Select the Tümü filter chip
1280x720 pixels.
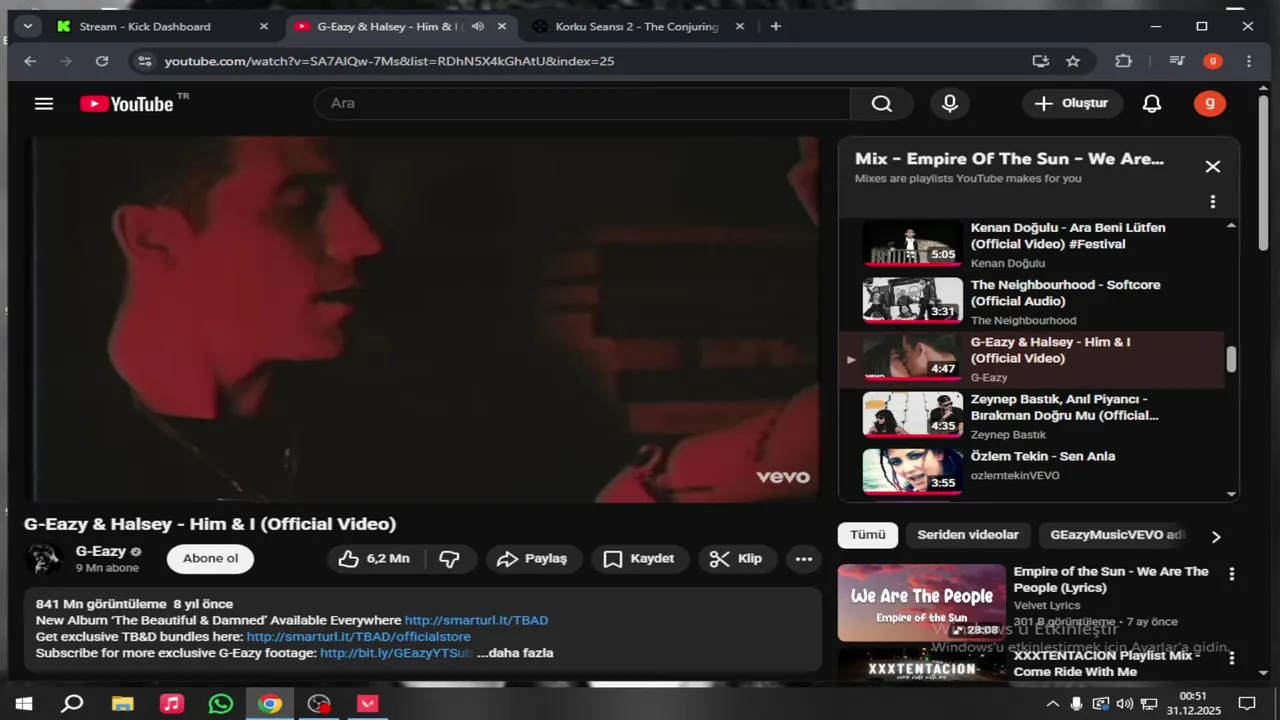coord(868,535)
